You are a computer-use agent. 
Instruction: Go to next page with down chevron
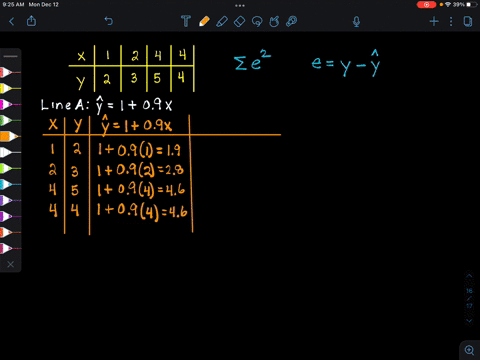469,321
